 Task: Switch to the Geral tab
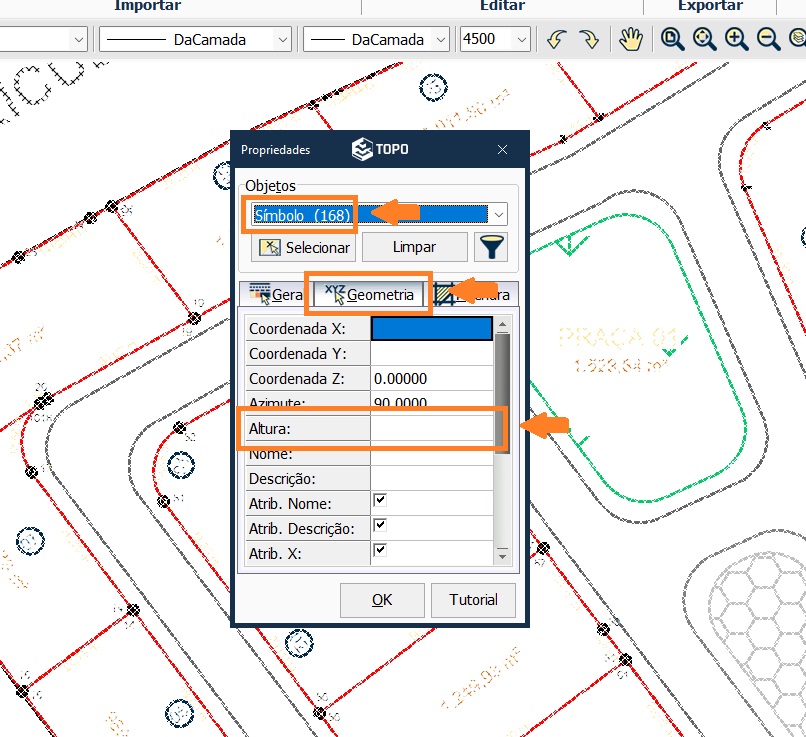276,295
